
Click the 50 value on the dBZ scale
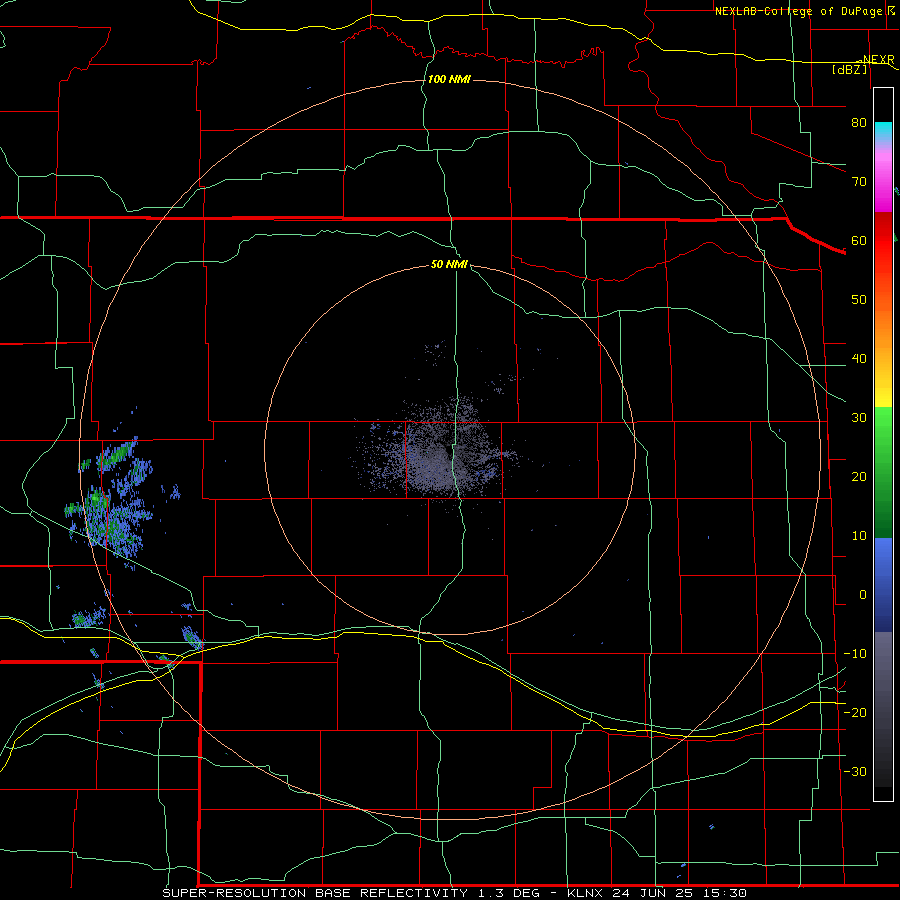[x=859, y=300]
